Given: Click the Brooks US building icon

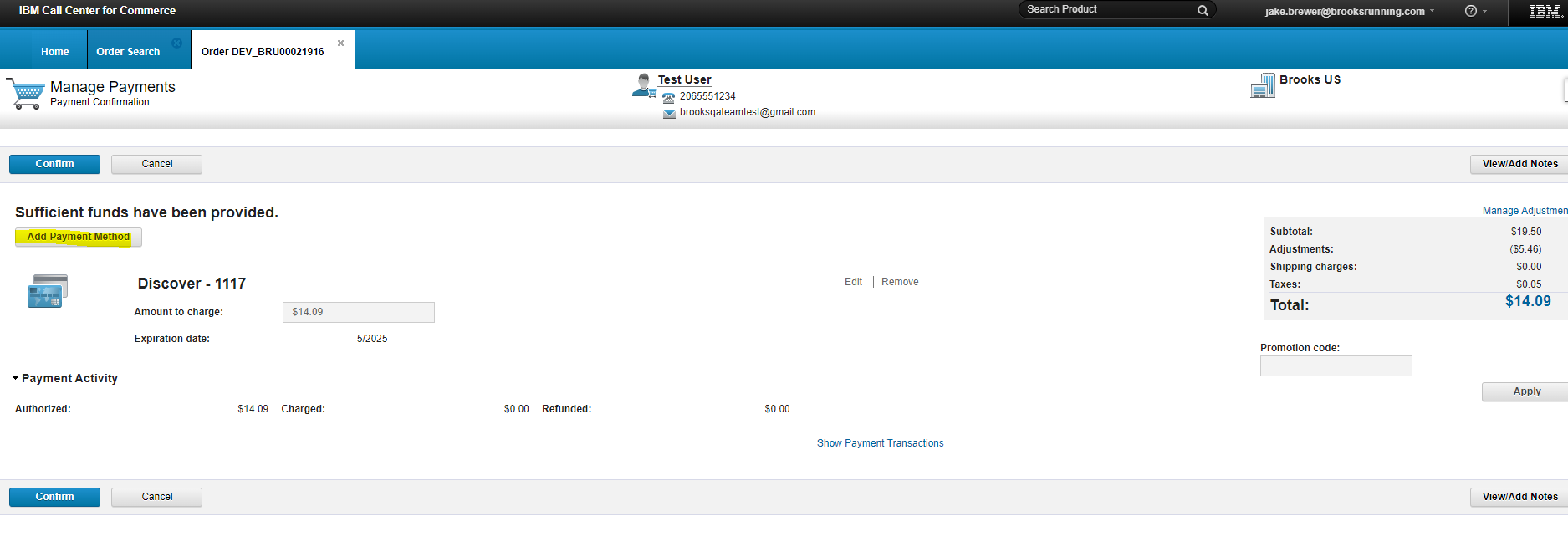Looking at the screenshot, I should coord(1263,85).
